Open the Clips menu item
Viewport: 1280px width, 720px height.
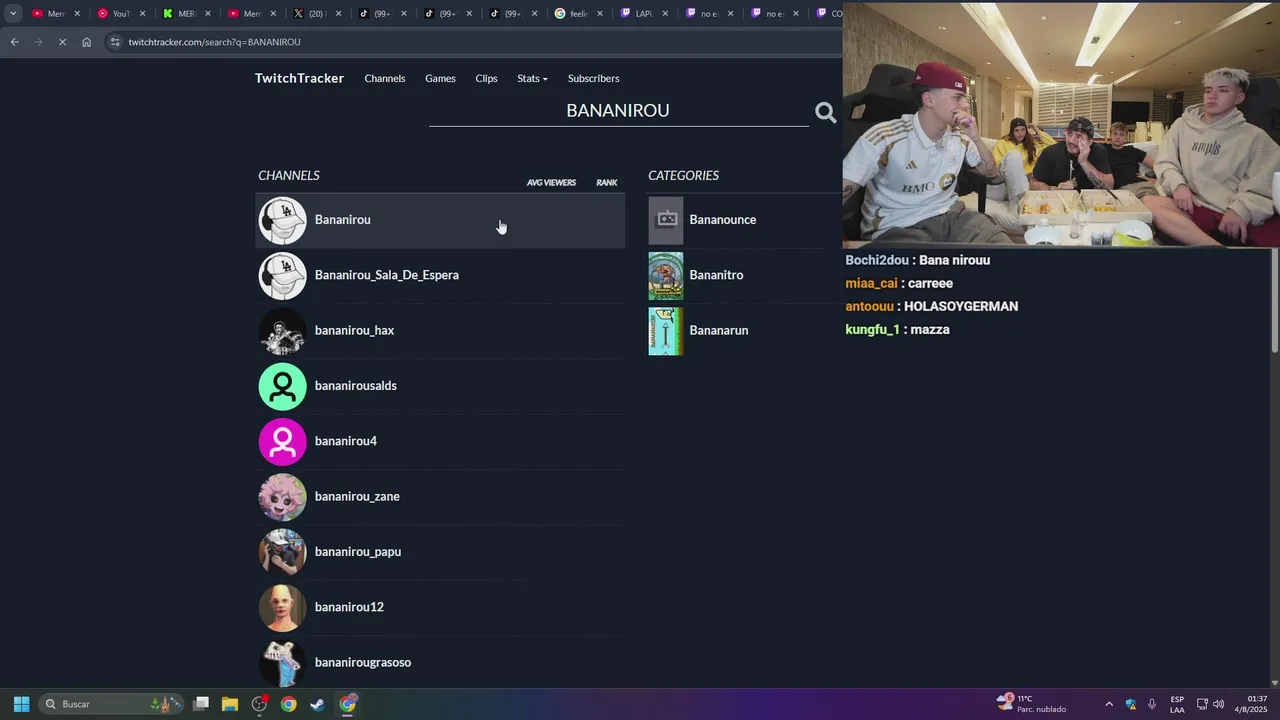(486, 78)
